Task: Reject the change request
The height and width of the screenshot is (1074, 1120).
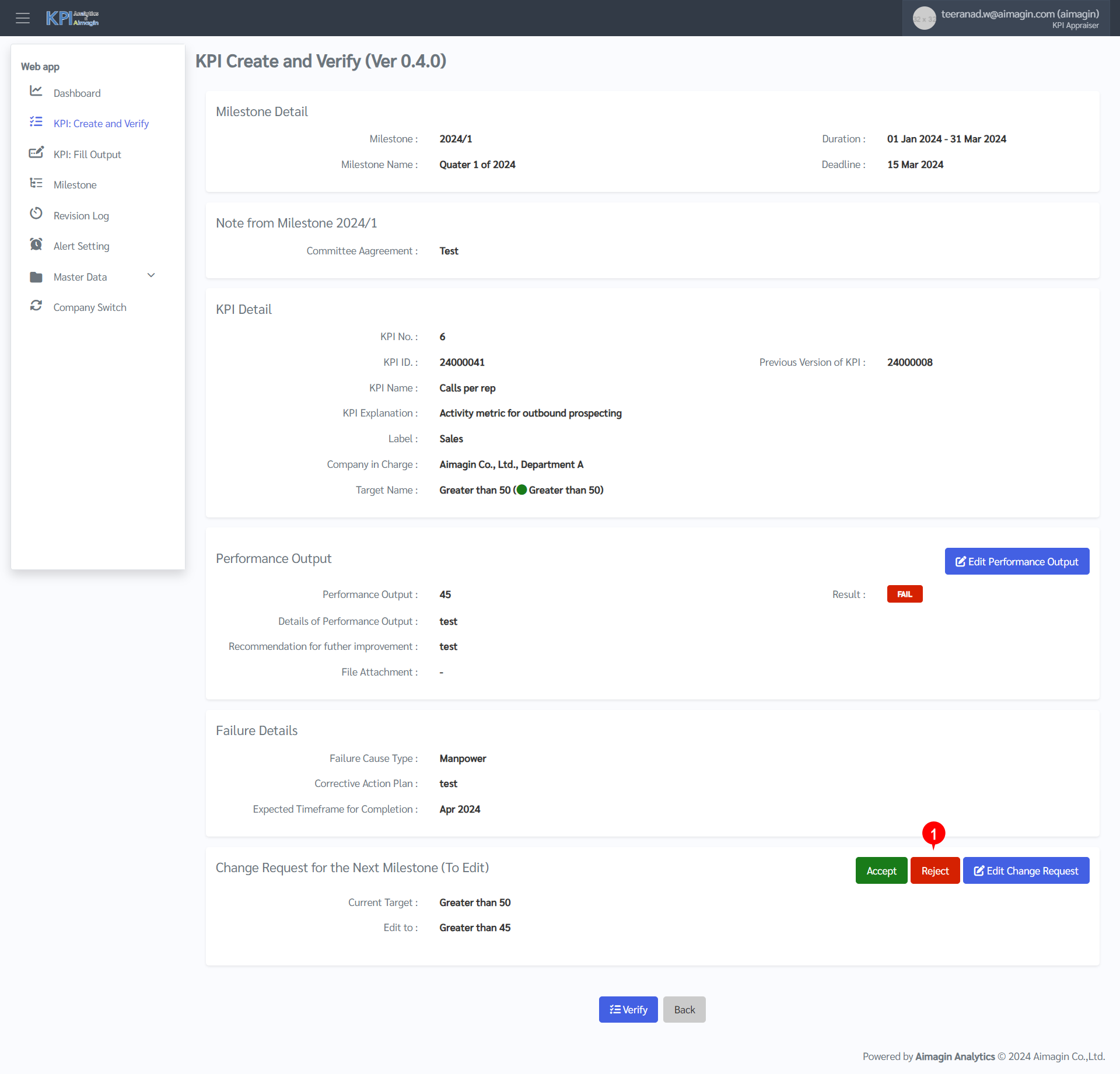Action: [x=935, y=870]
